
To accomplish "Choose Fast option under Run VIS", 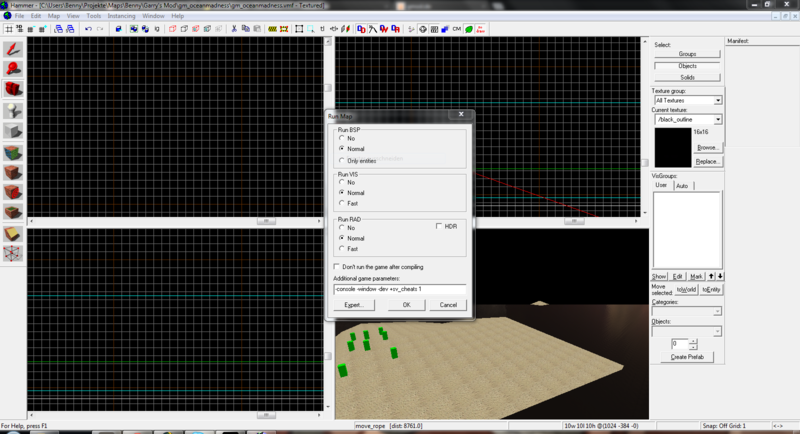I will point(341,203).
